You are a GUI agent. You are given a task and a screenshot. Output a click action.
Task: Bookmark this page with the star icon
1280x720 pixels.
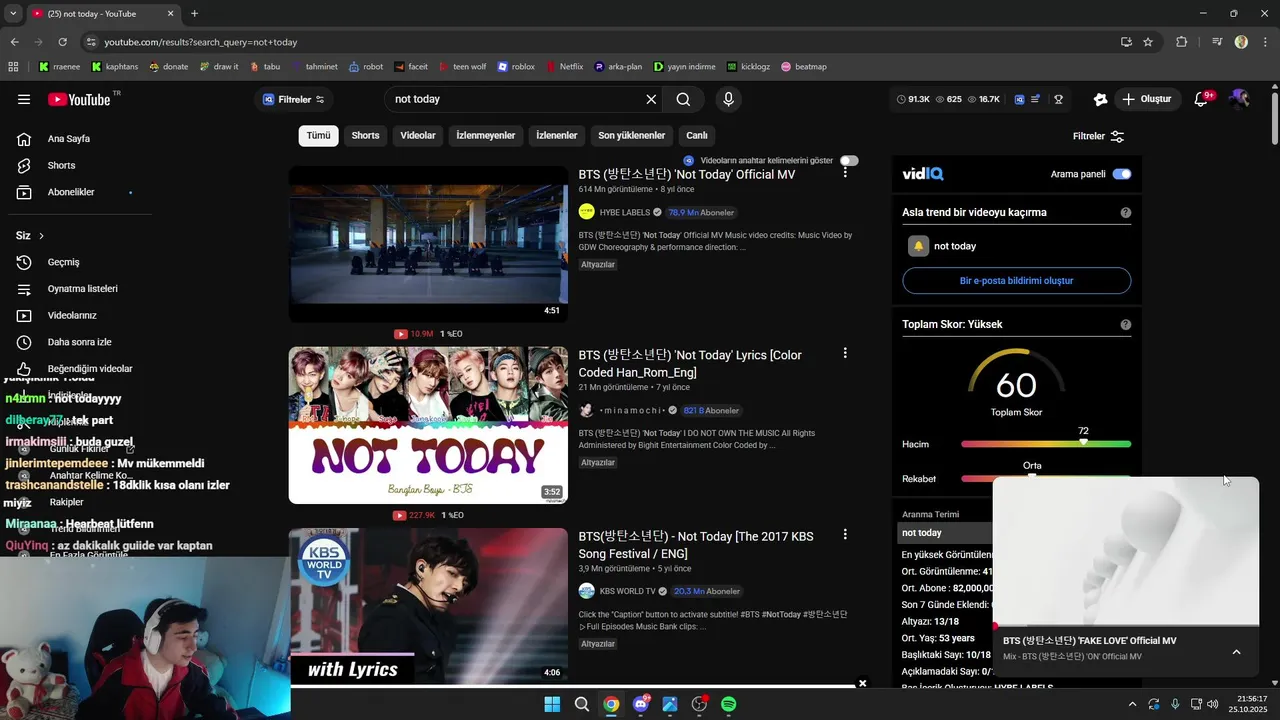point(1148,42)
